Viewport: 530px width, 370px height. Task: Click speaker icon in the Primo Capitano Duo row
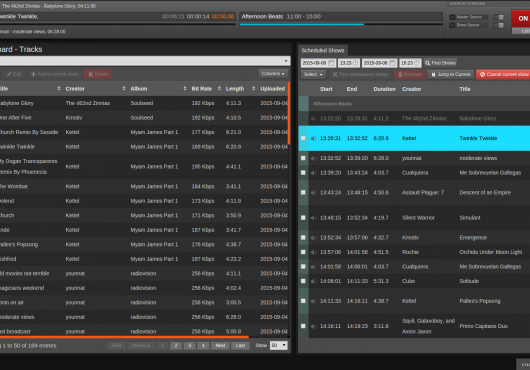pyautogui.click(x=313, y=326)
